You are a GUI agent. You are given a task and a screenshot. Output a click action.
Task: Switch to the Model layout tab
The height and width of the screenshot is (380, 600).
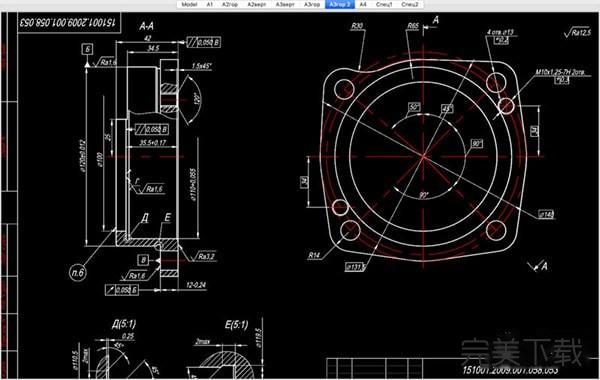(189, 4)
